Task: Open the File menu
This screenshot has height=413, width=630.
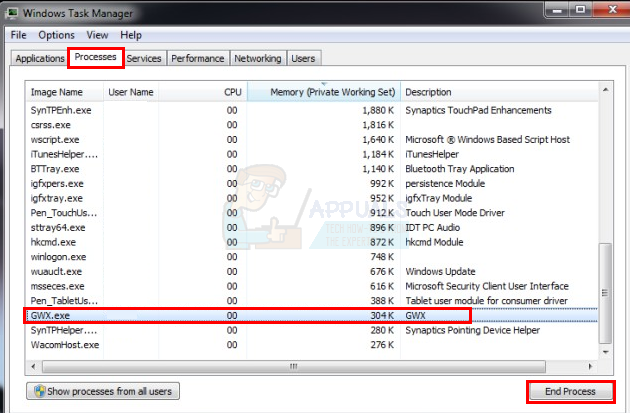Action: coord(18,35)
